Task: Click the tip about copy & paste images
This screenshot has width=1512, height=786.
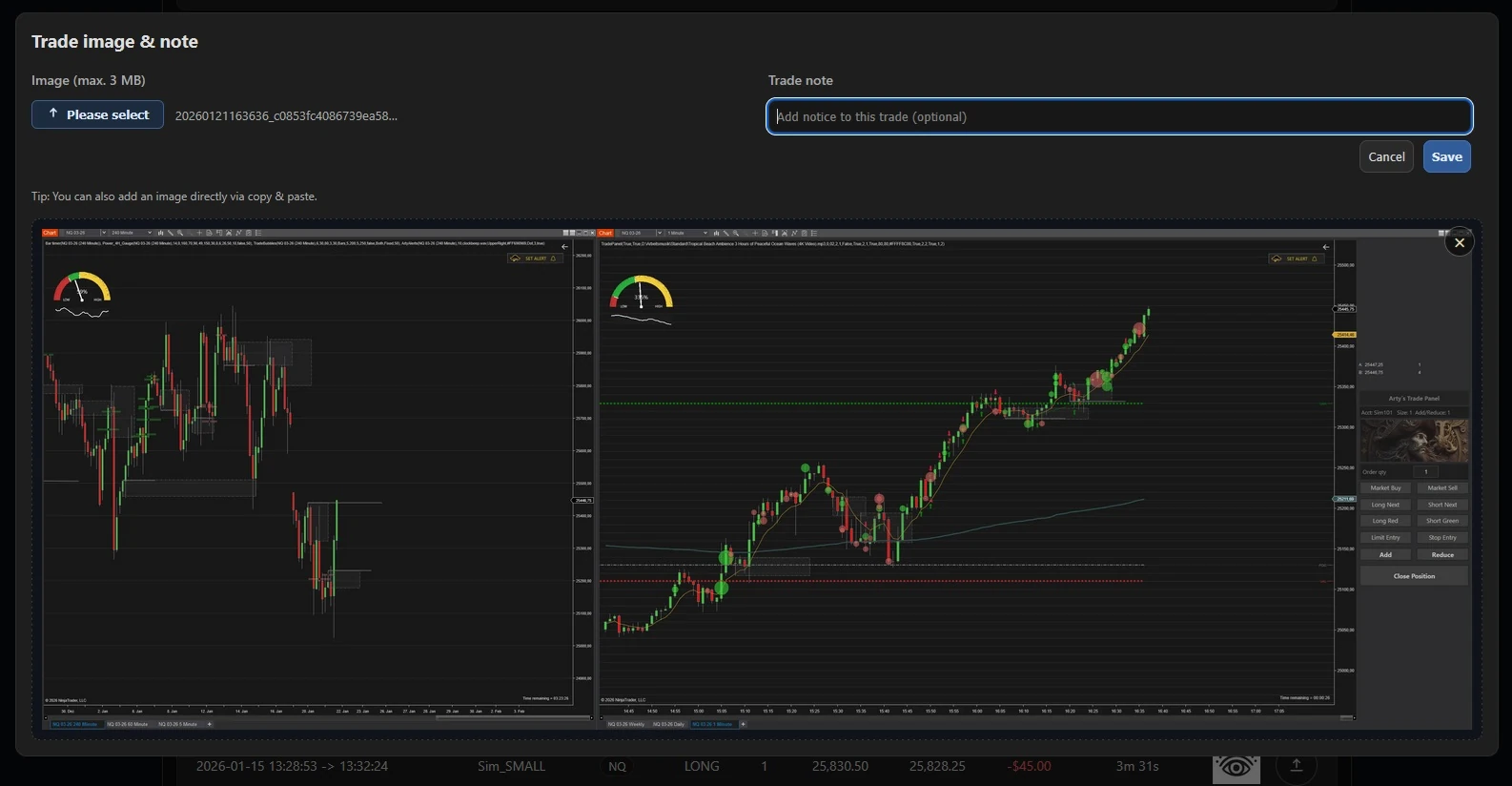Action: coord(174,196)
